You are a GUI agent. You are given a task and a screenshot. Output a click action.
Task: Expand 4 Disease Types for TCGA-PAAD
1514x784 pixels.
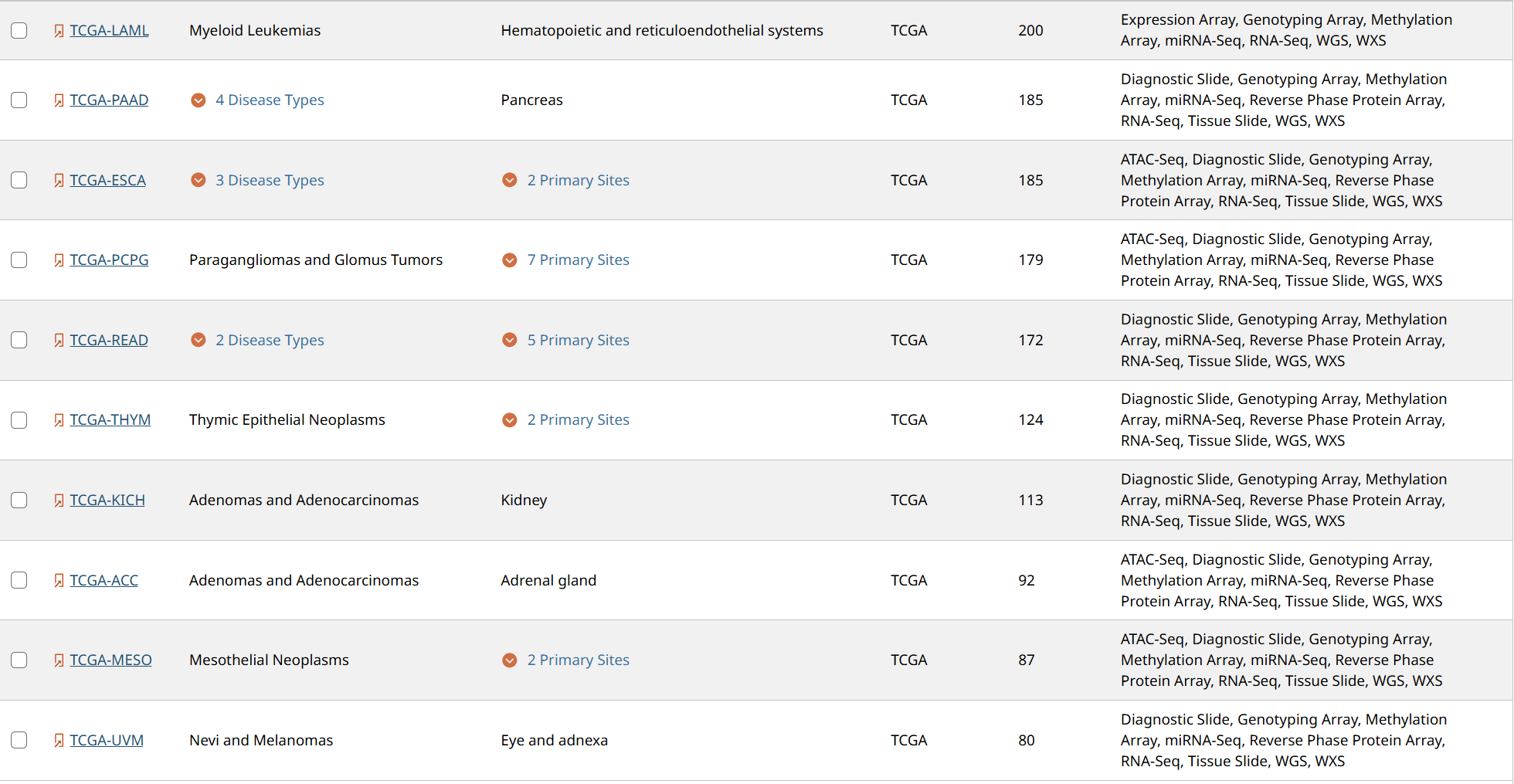(x=257, y=100)
